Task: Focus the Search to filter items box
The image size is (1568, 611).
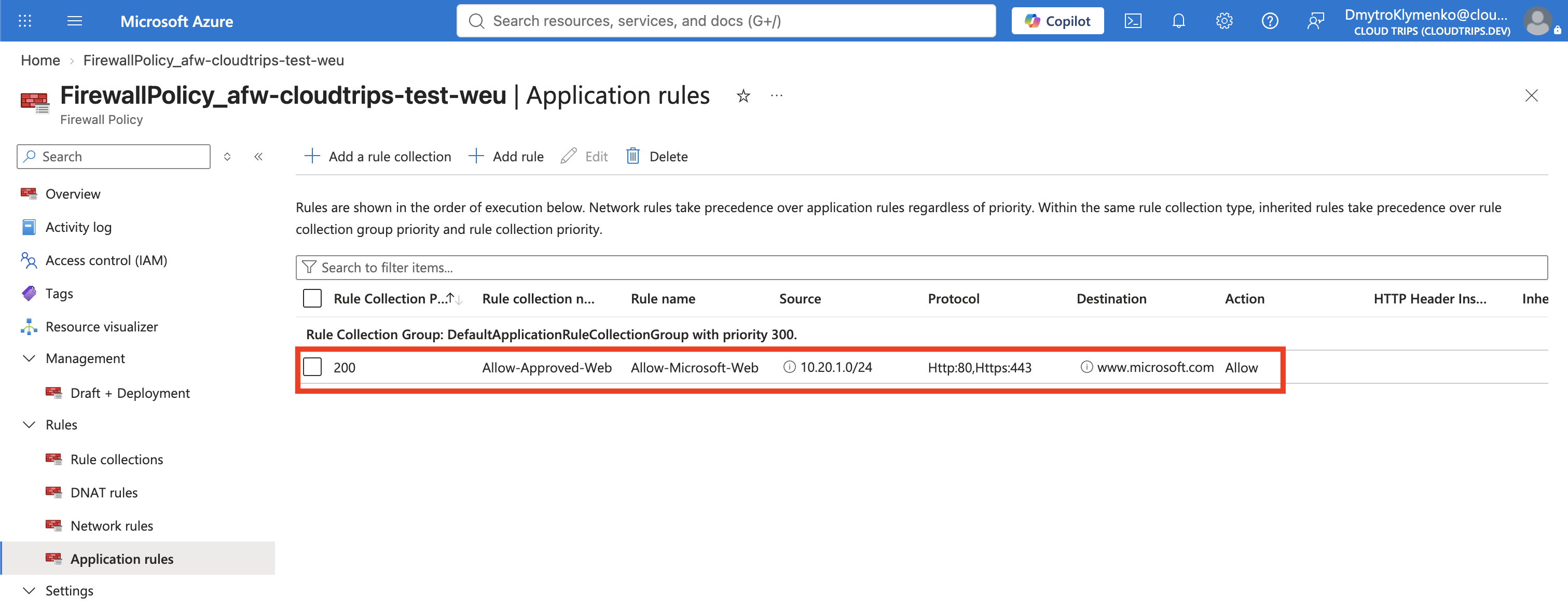Action: (921, 267)
